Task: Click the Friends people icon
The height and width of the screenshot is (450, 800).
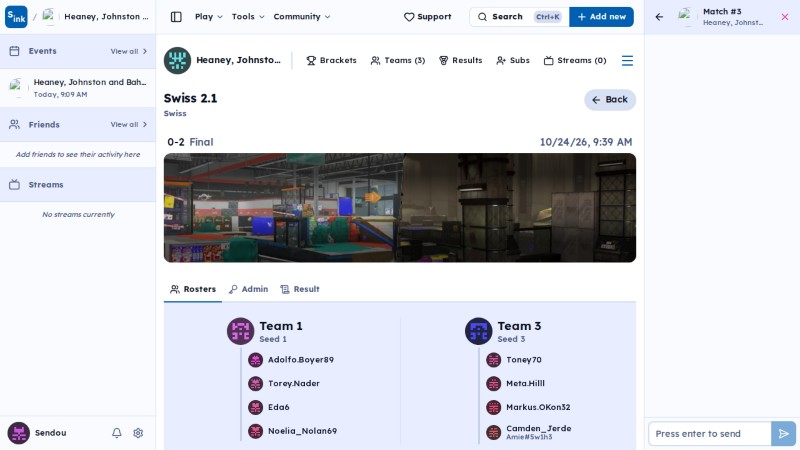Action: [14, 124]
